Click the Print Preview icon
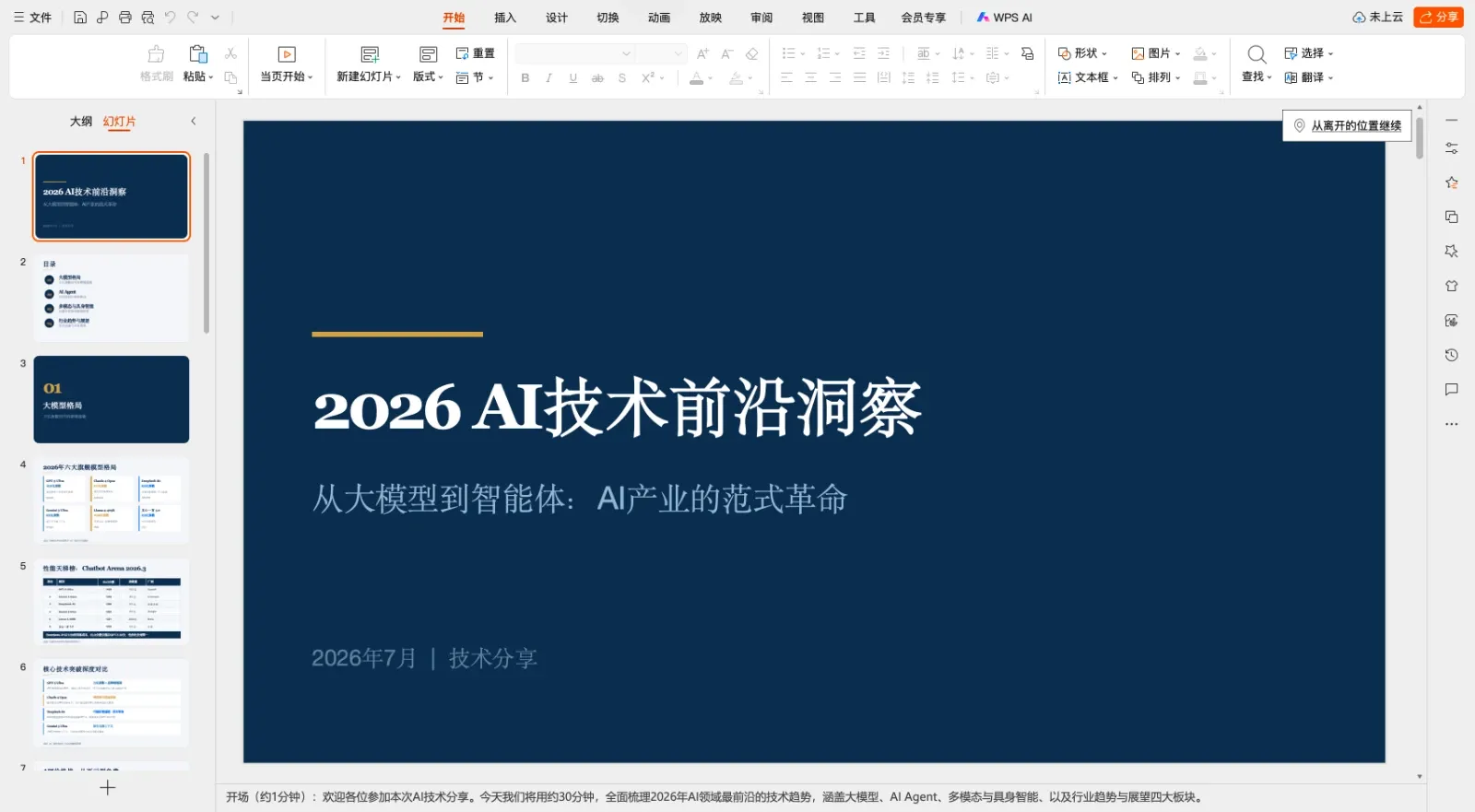This screenshot has height=812, width=1475. [147, 18]
